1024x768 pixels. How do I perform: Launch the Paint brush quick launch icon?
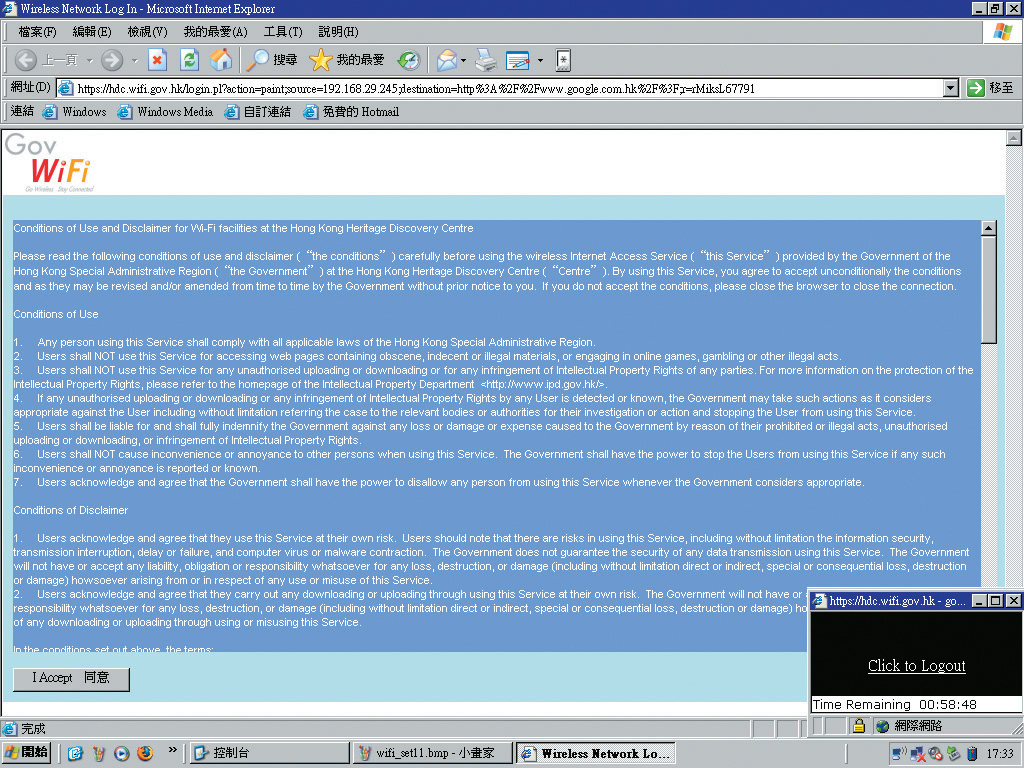point(99,754)
